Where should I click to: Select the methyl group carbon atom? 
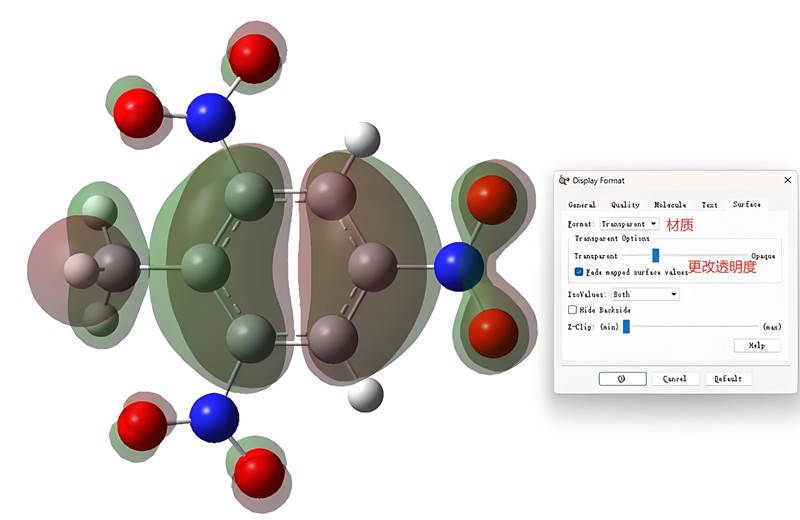[x=115, y=270]
